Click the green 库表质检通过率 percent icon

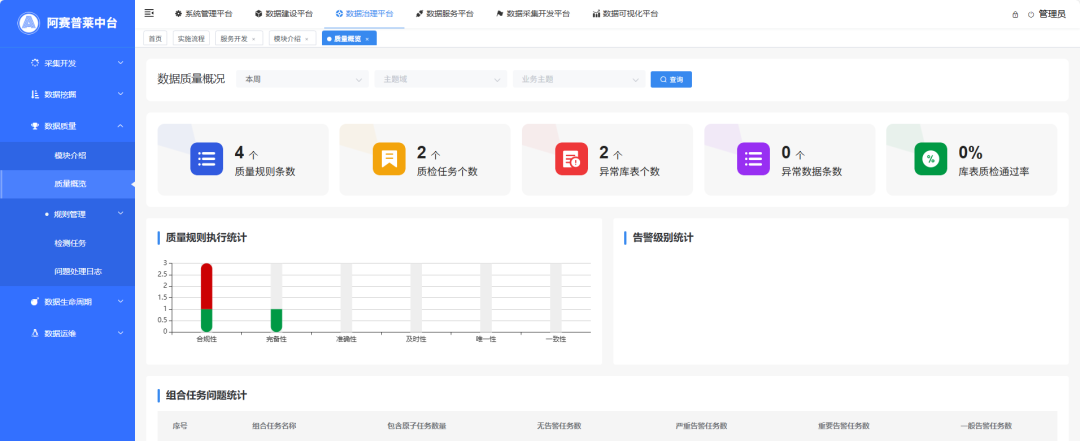coord(930,159)
